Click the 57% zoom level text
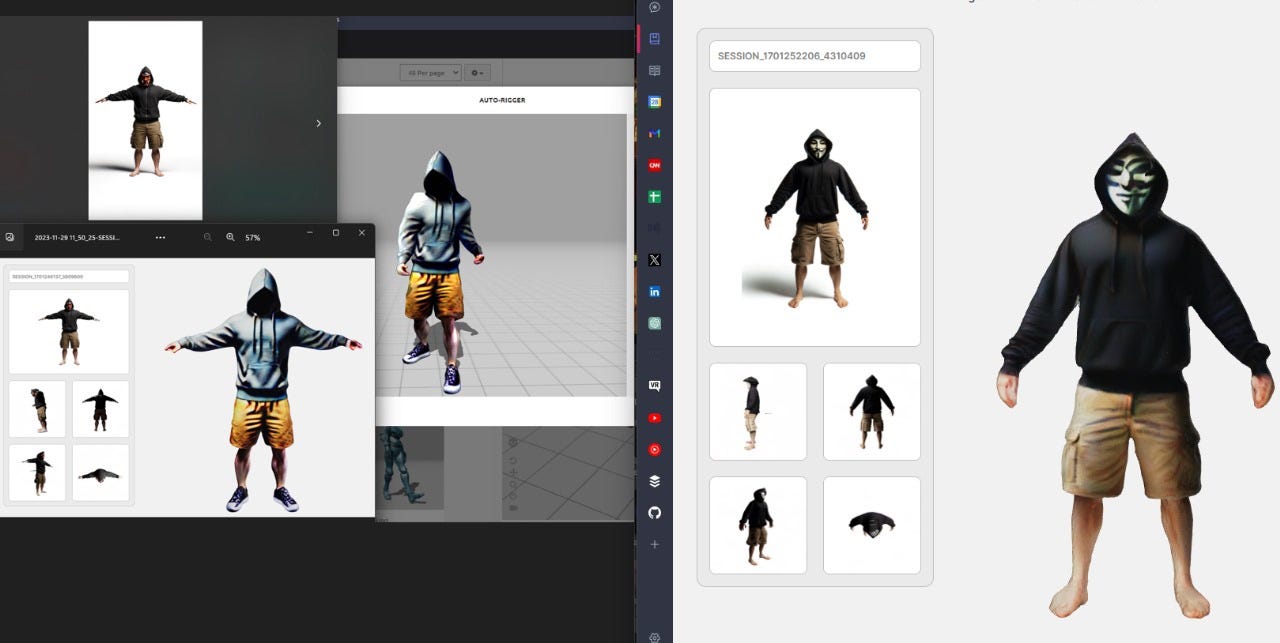Screen dimensions: 1280x643 coord(253,238)
